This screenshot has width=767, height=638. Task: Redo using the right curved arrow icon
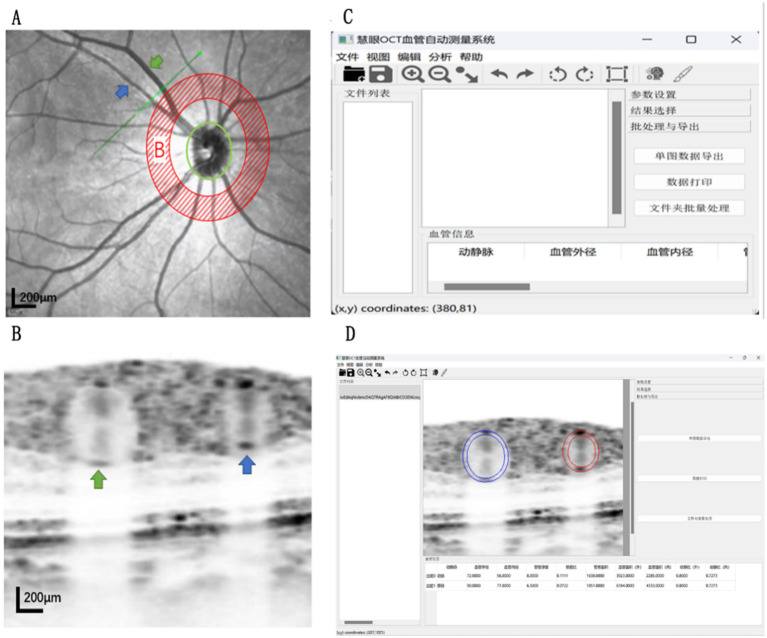(x=524, y=74)
